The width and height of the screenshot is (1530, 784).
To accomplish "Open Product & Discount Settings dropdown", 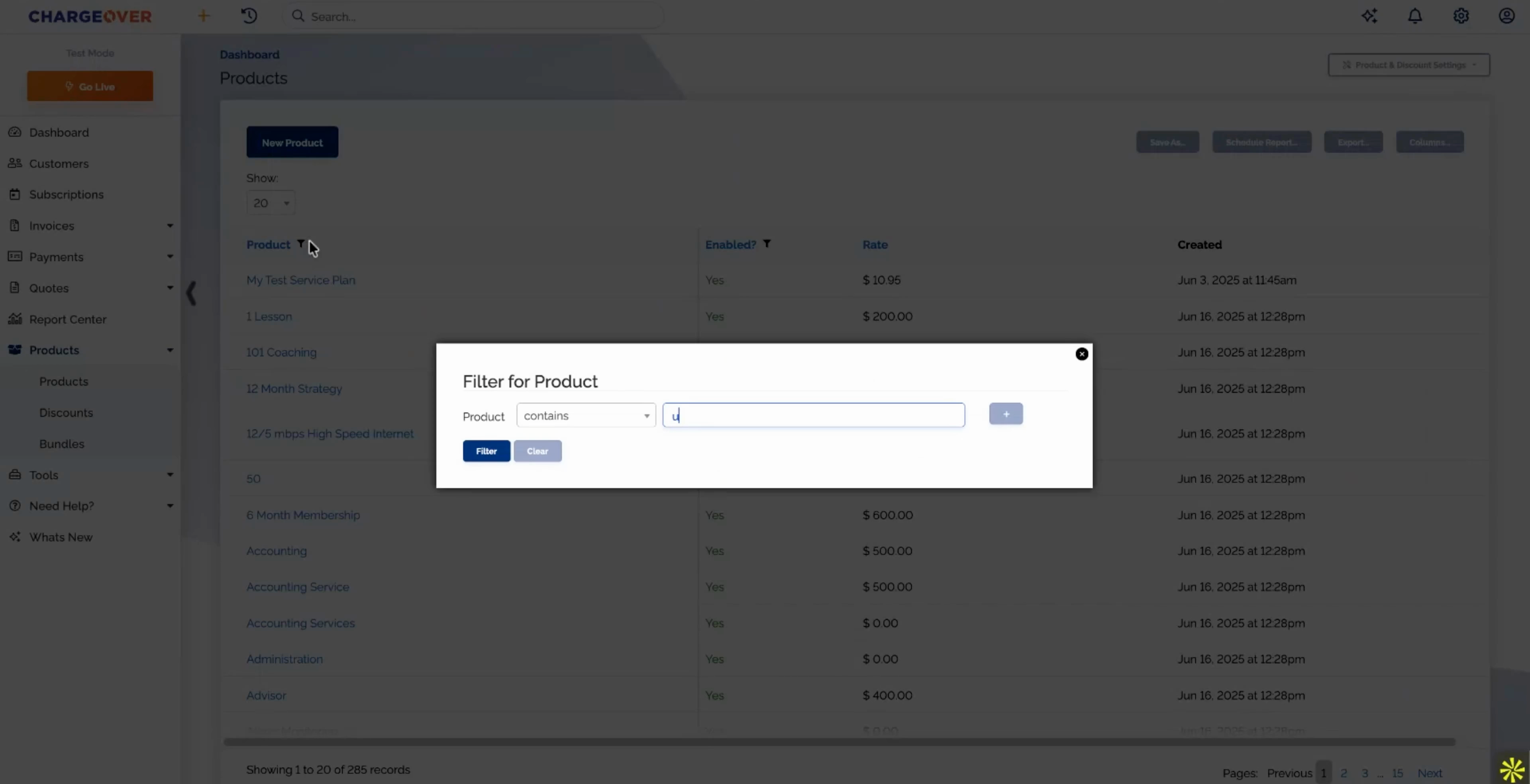I will pyautogui.click(x=1409, y=65).
